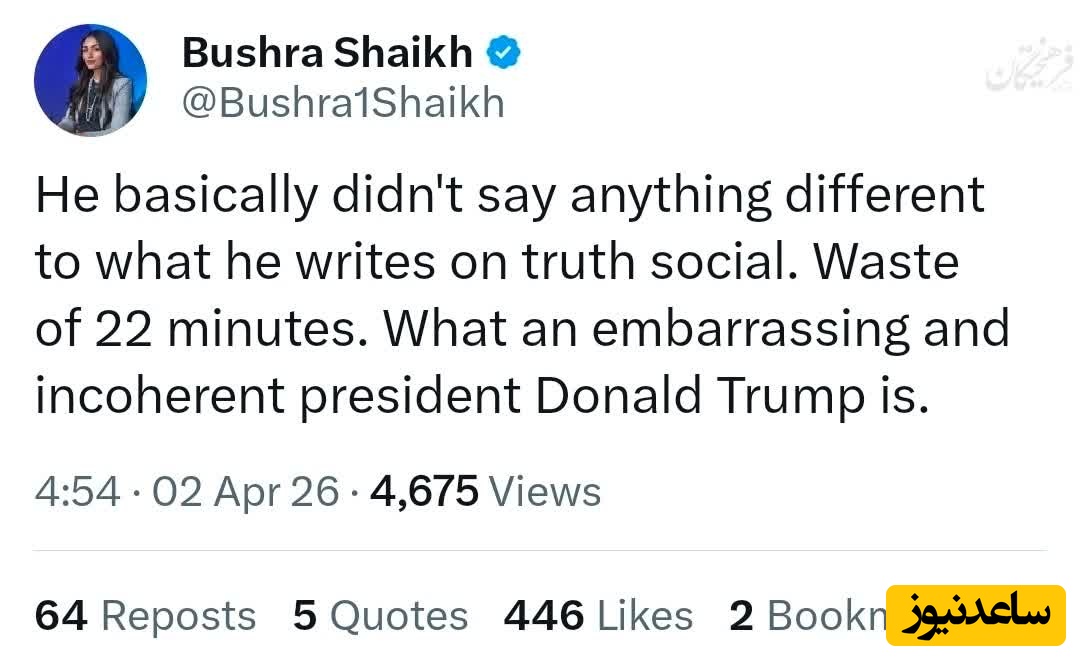The height and width of the screenshot is (660, 1080).
Task: Show the 446 Likes list
Action: click(598, 616)
